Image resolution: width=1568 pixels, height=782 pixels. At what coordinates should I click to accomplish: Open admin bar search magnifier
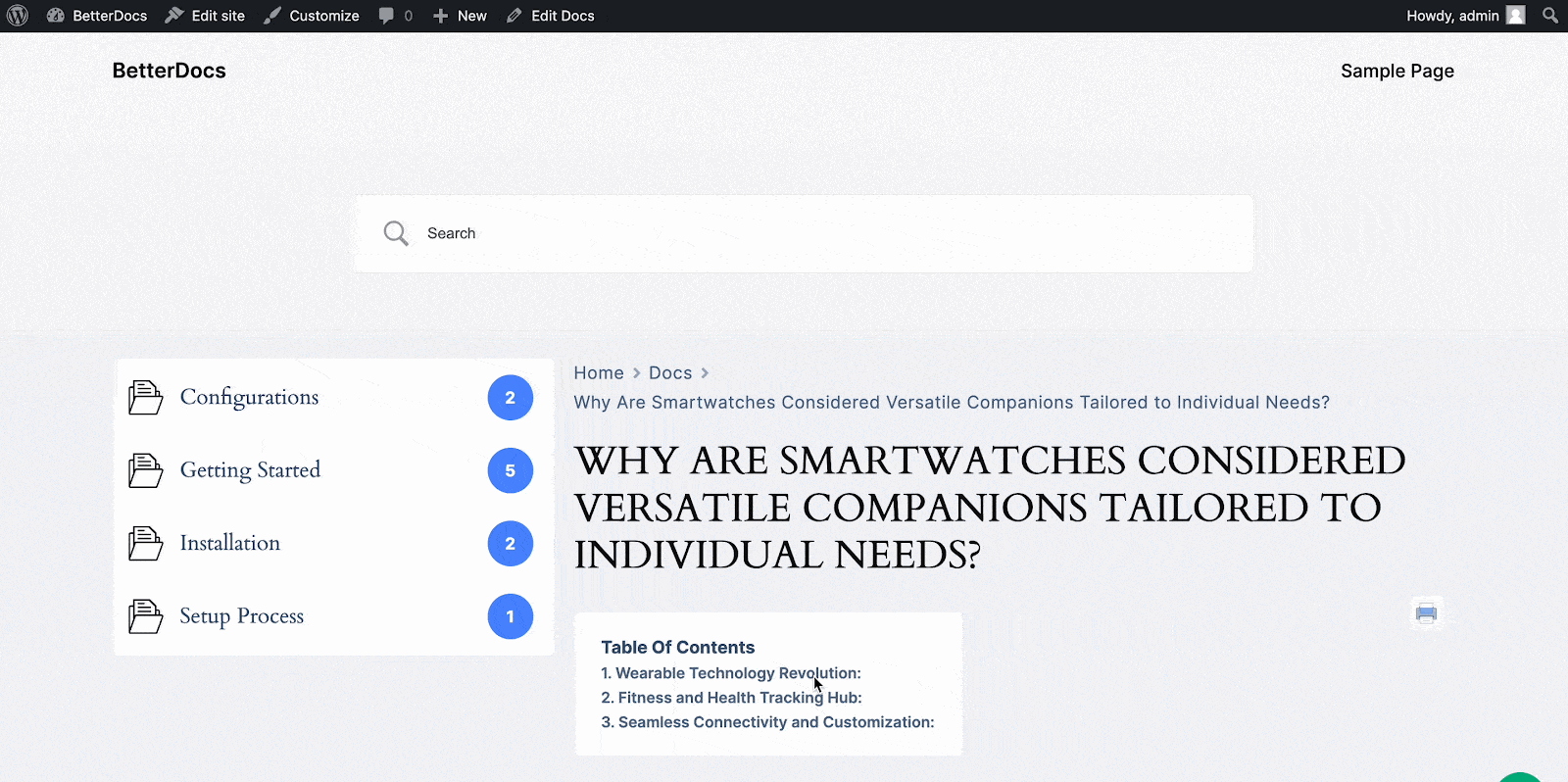tap(1550, 16)
